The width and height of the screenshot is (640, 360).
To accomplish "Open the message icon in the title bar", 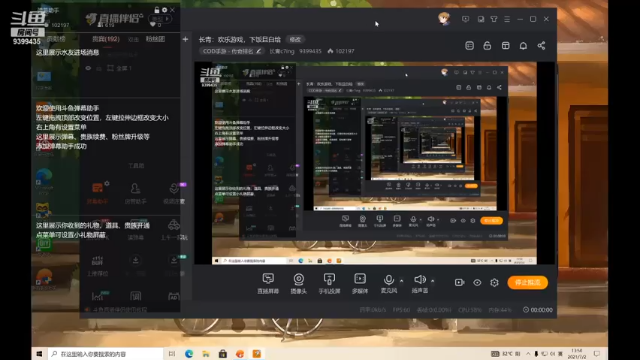I will coord(465,19).
